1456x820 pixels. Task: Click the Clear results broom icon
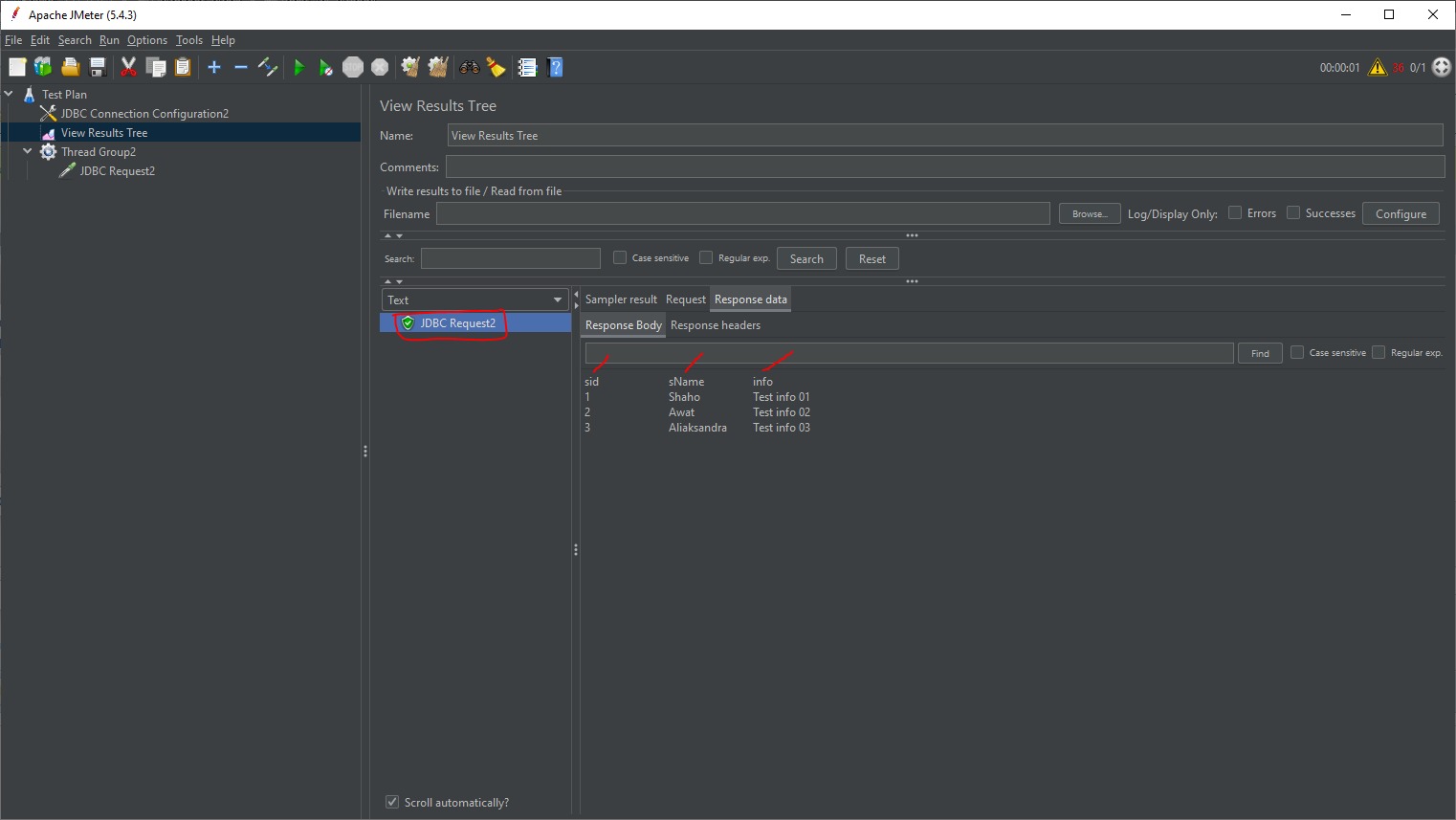(x=410, y=67)
